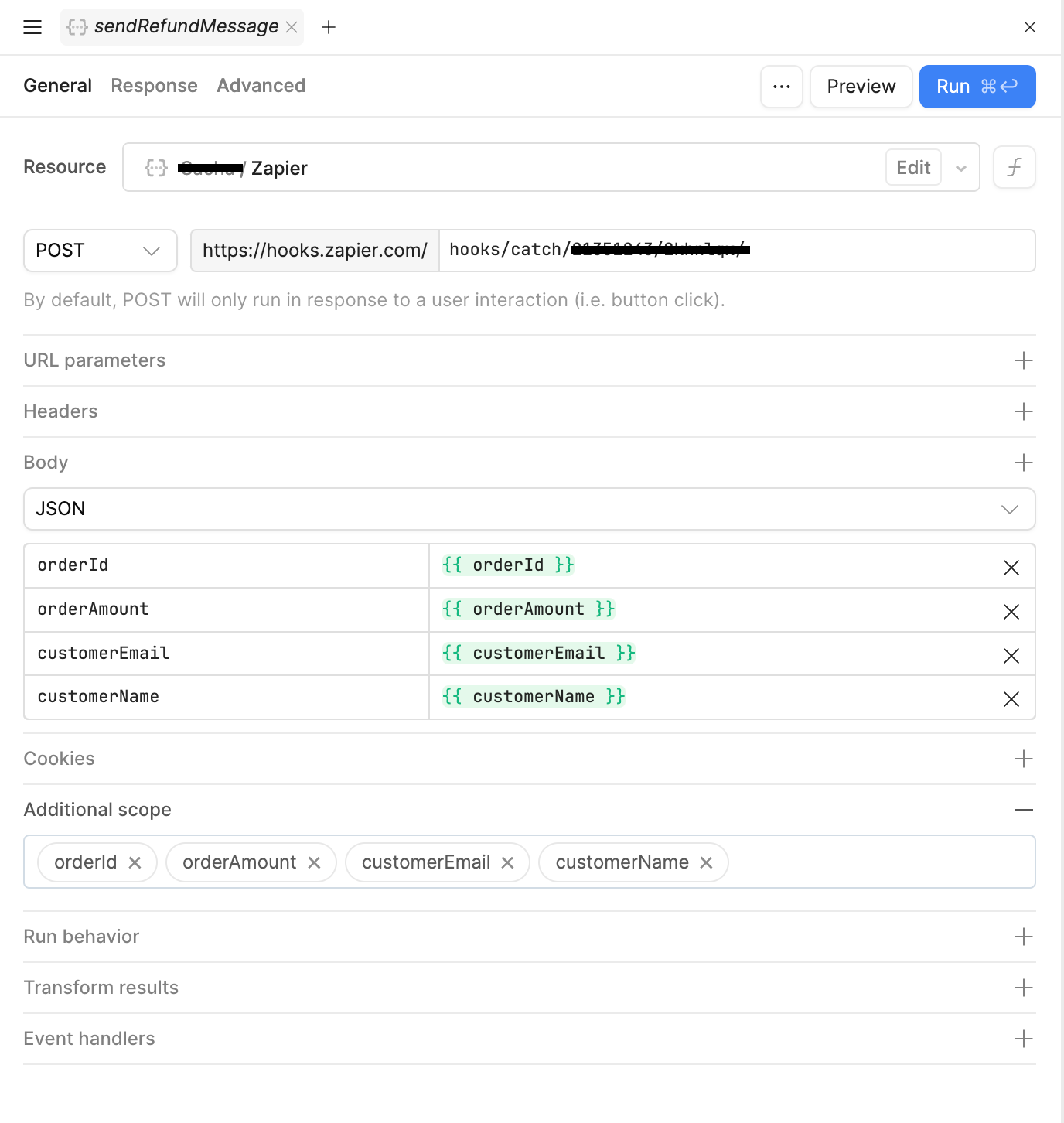The height and width of the screenshot is (1123, 1064).
Task: Edit the customerName key field
Action: (227, 697)
